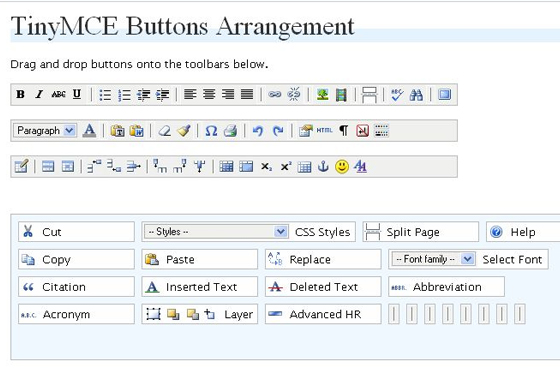The image size is (560, 368).
Task: Toggle Italic formatting button
Action: (x=39, y=94)
